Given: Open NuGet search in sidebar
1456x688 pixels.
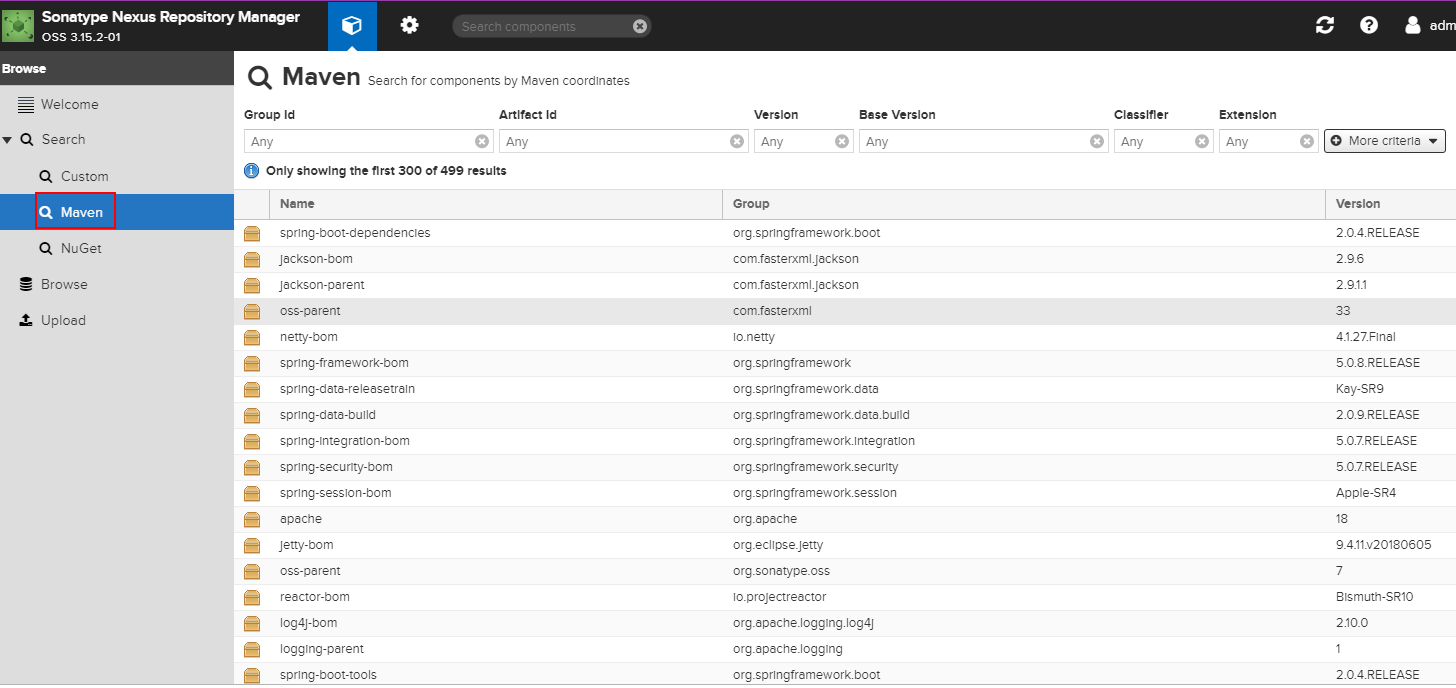Looking at the screenshot, I should [x=80, y=248].
